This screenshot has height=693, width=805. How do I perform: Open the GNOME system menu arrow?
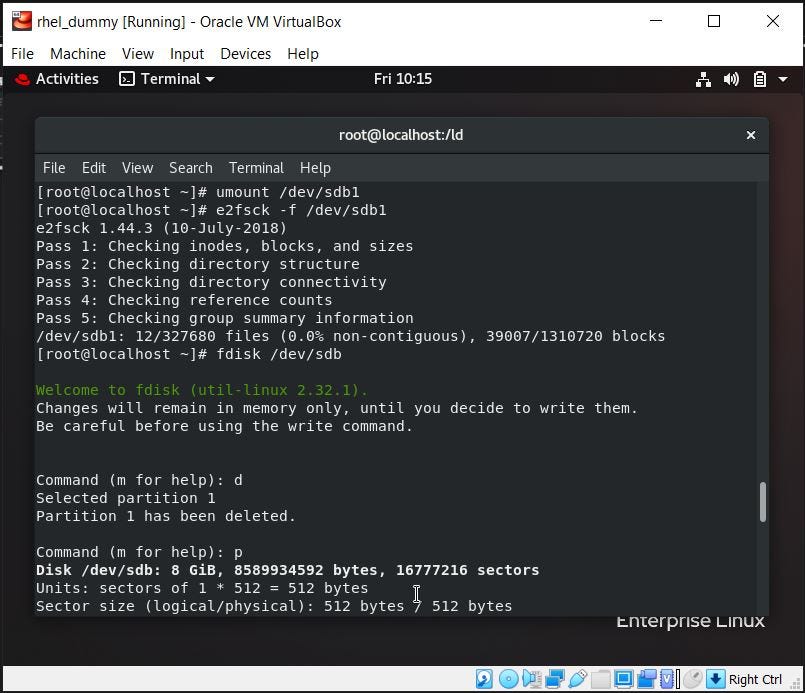(x=783, y=79)
